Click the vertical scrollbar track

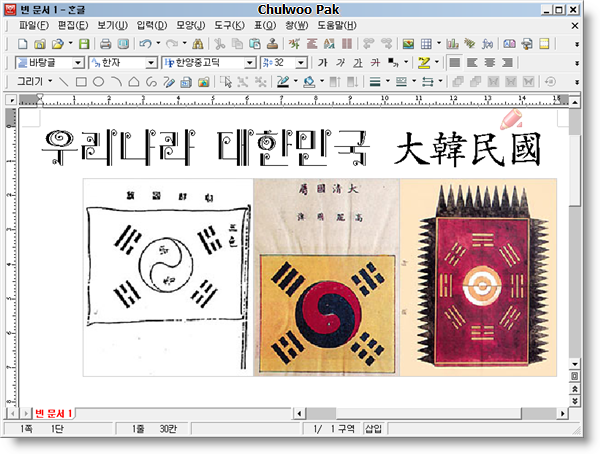click(x=575, y=283)
